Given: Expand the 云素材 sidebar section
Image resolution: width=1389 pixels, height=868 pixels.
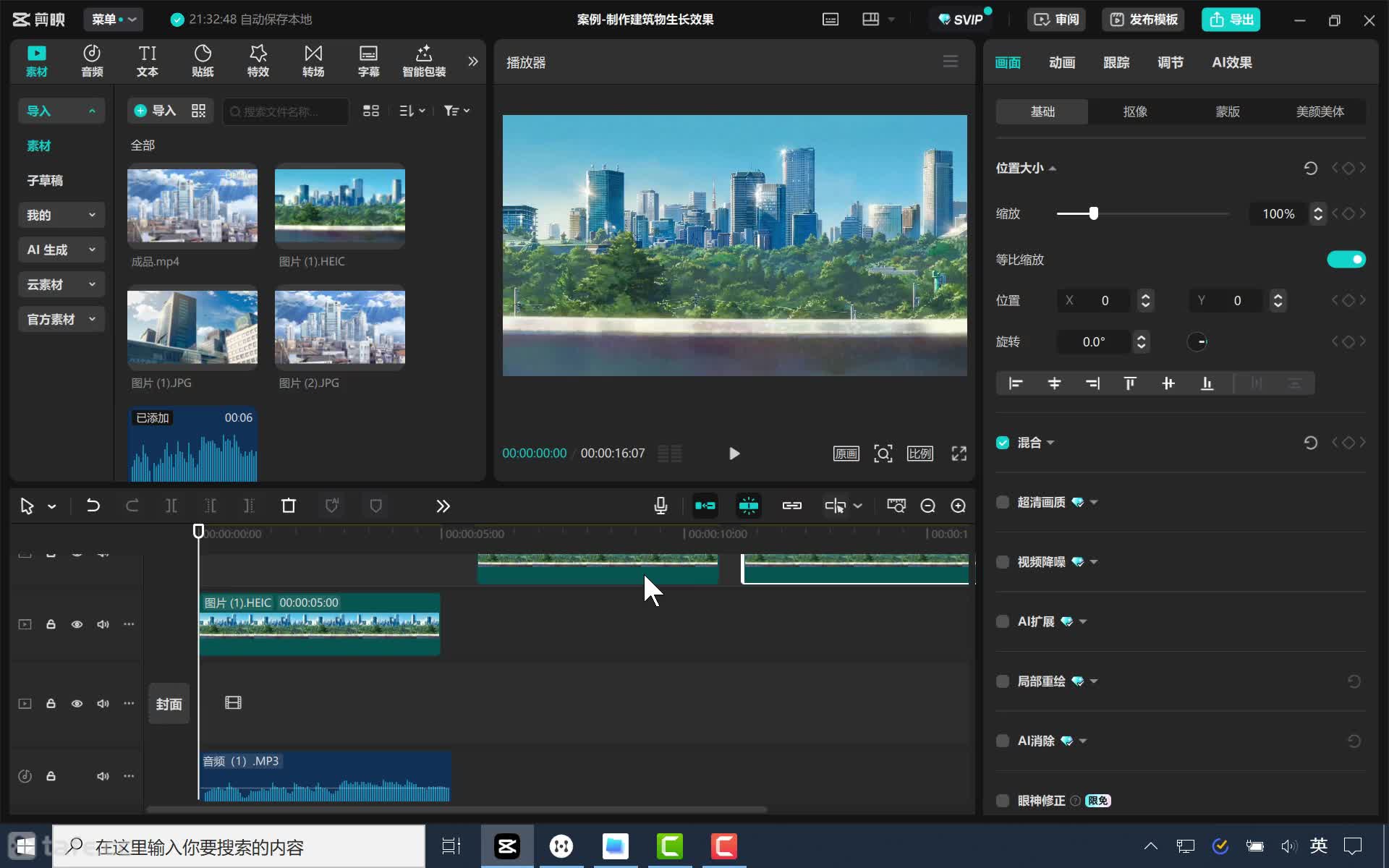Looking at the screenshot, I should tap(61, 284).
